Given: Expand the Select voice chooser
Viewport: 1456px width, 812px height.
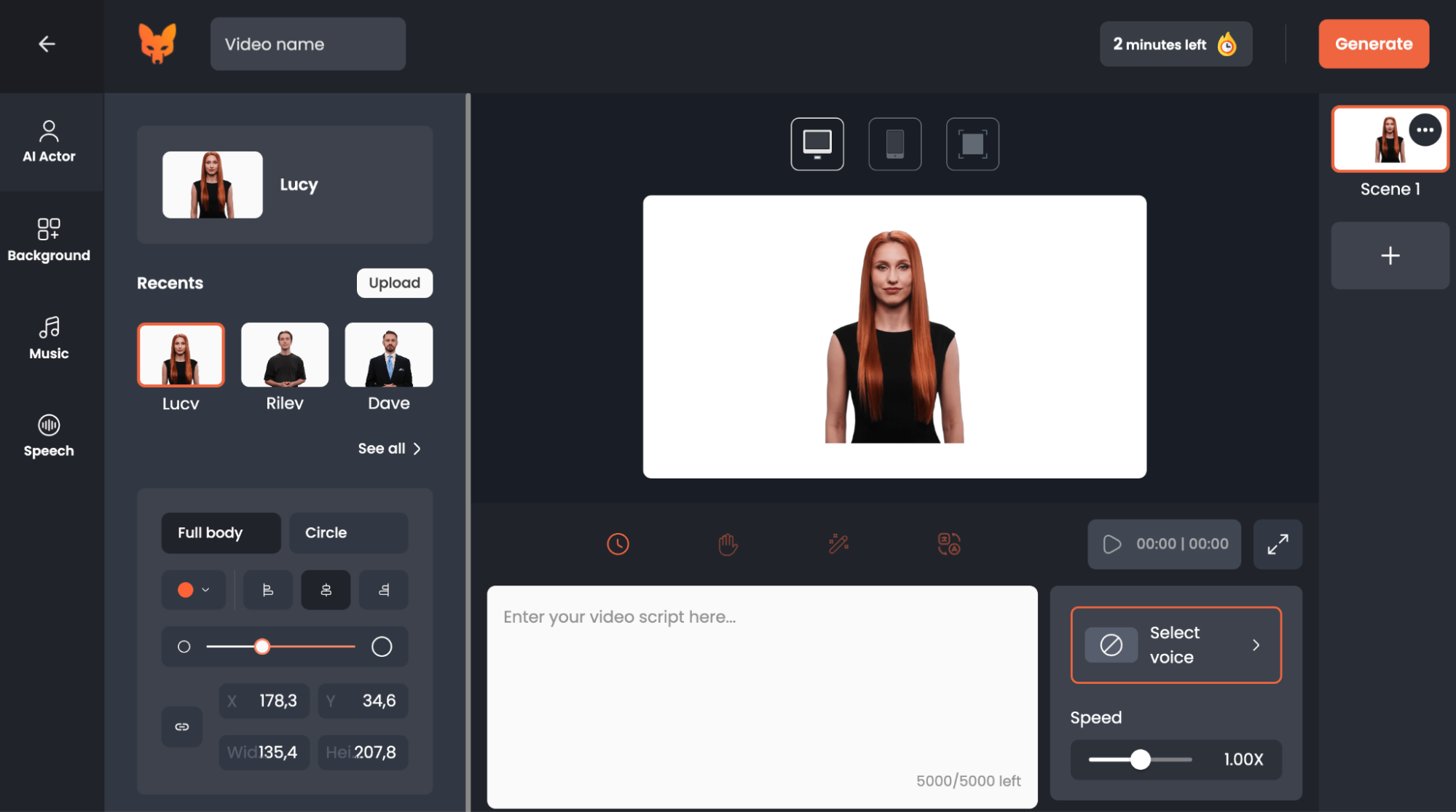Looking at the screenshot, I should pyautogui.click(x=1176, y=645).
